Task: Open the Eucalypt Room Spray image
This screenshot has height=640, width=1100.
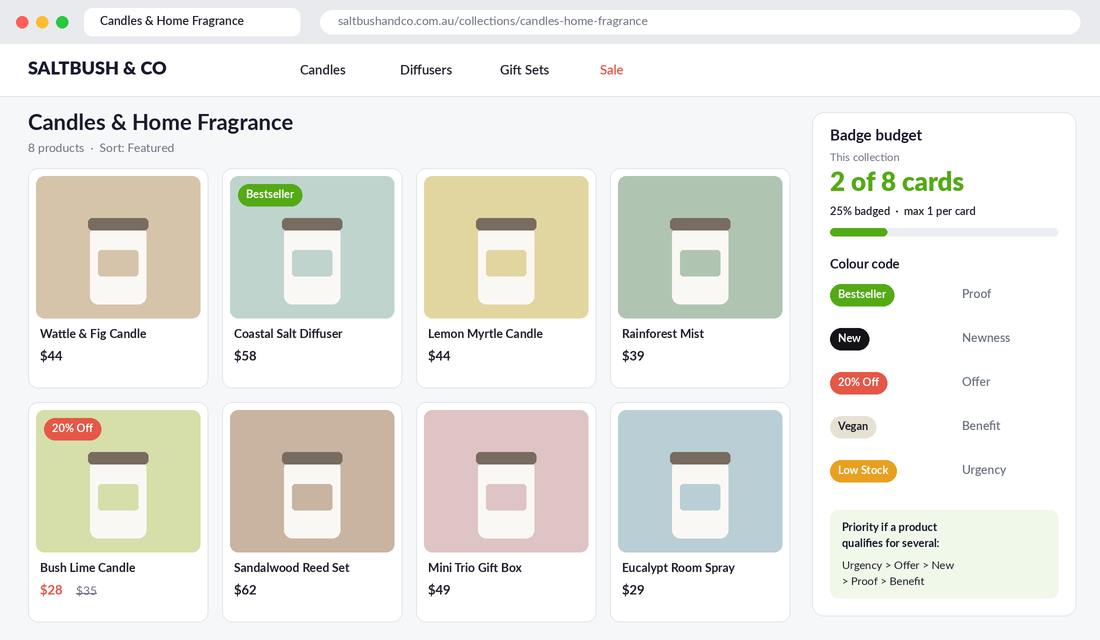Action: coord(700,481)
